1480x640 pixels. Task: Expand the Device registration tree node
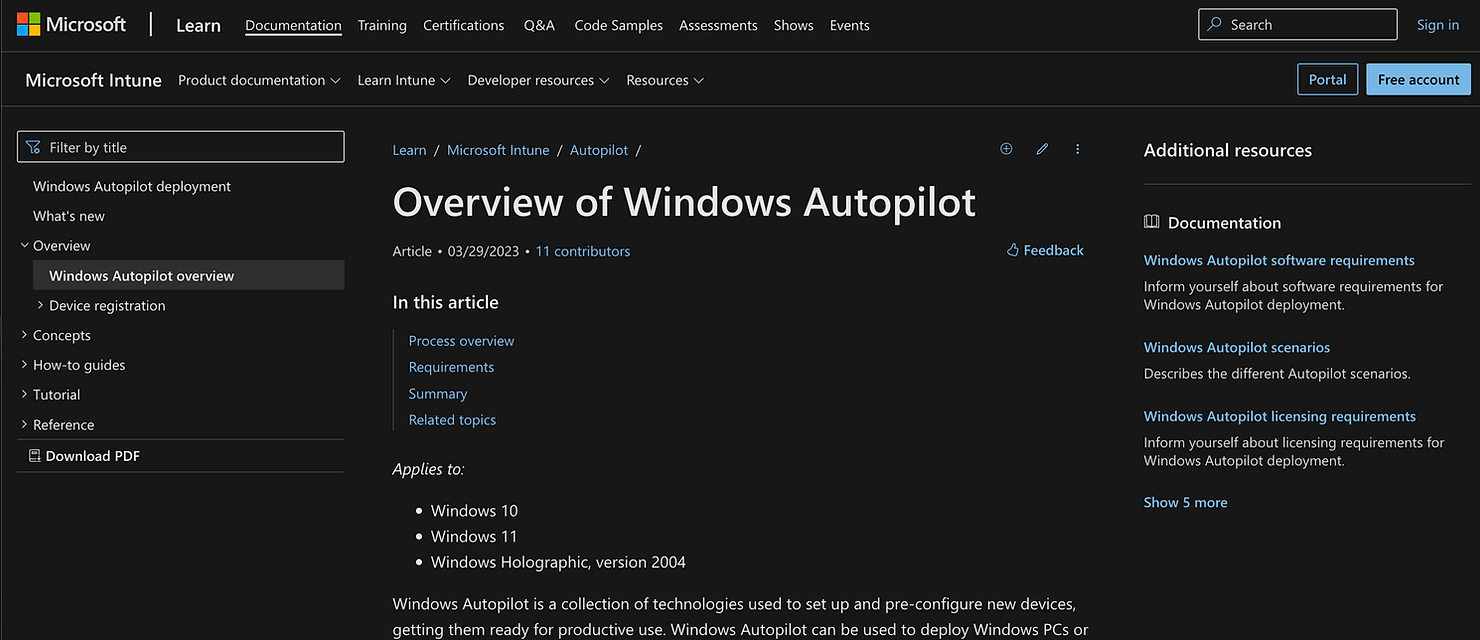pos(40,305)
